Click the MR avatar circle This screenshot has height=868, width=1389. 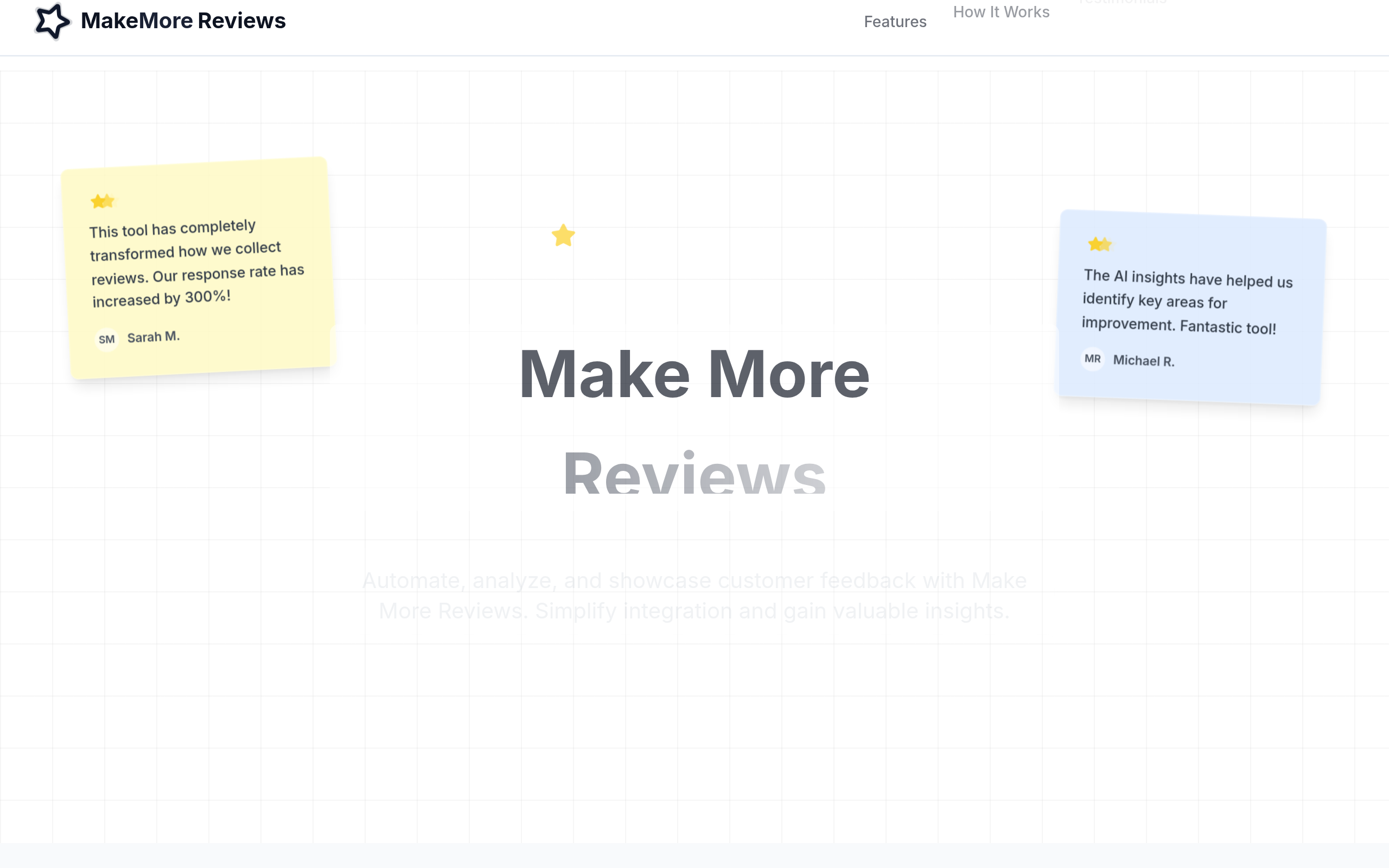(1092, 359)
